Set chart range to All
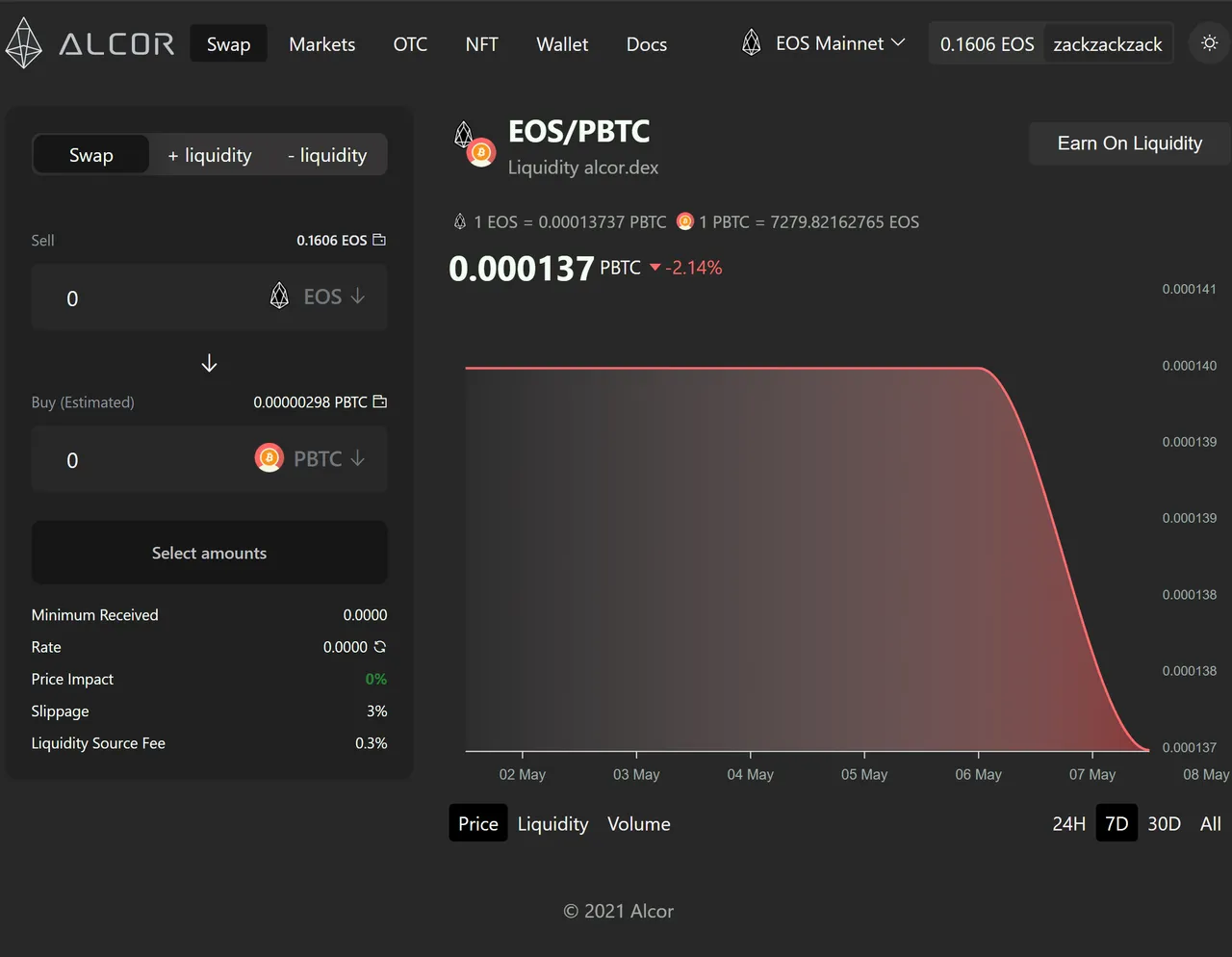The height and width of the screenshot is (957, 1232). 1211,823
